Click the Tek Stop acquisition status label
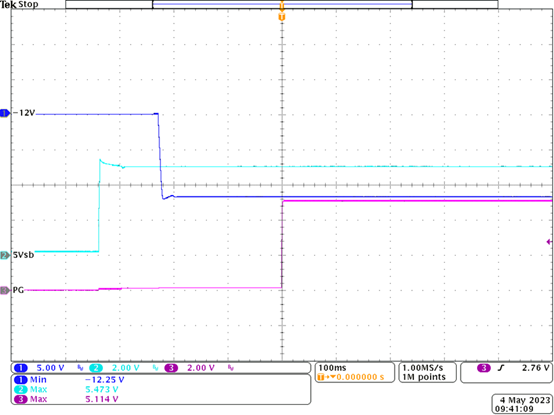Image resolution: width=554 pixels, height=415 pixels. tap(19, 5)
